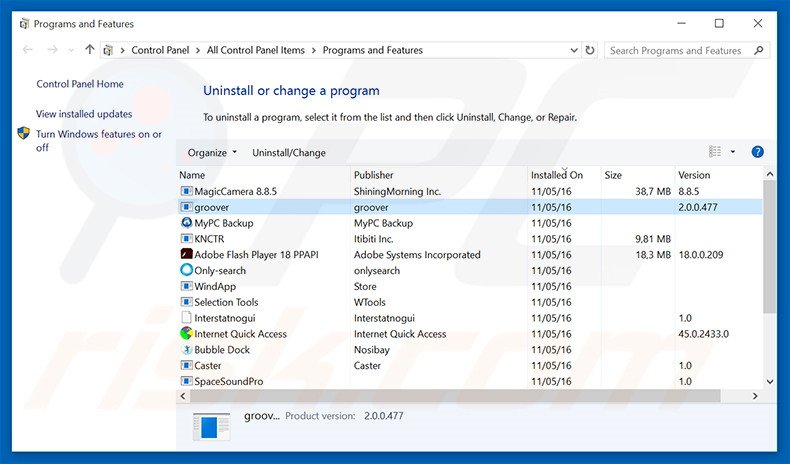Click Control Panel breadcrumb
The height and width of the screenshot is (464, 790).
click(x=160, y=50)
